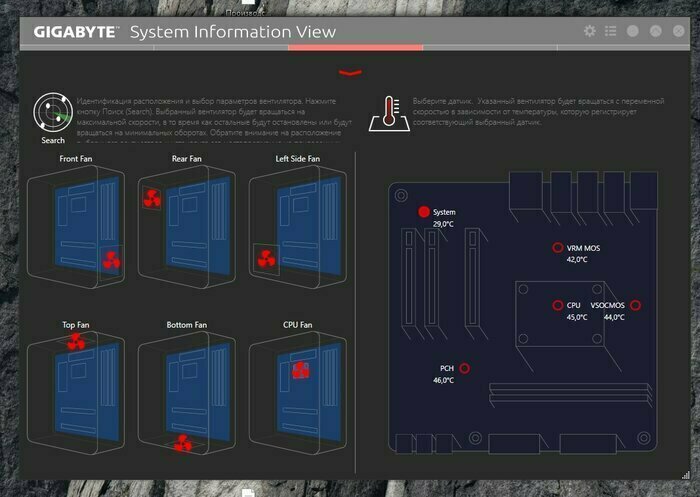The height and width of the screenshot is (497, 700).
Task: Switch to the fourth tab segment
Action: 490,47
